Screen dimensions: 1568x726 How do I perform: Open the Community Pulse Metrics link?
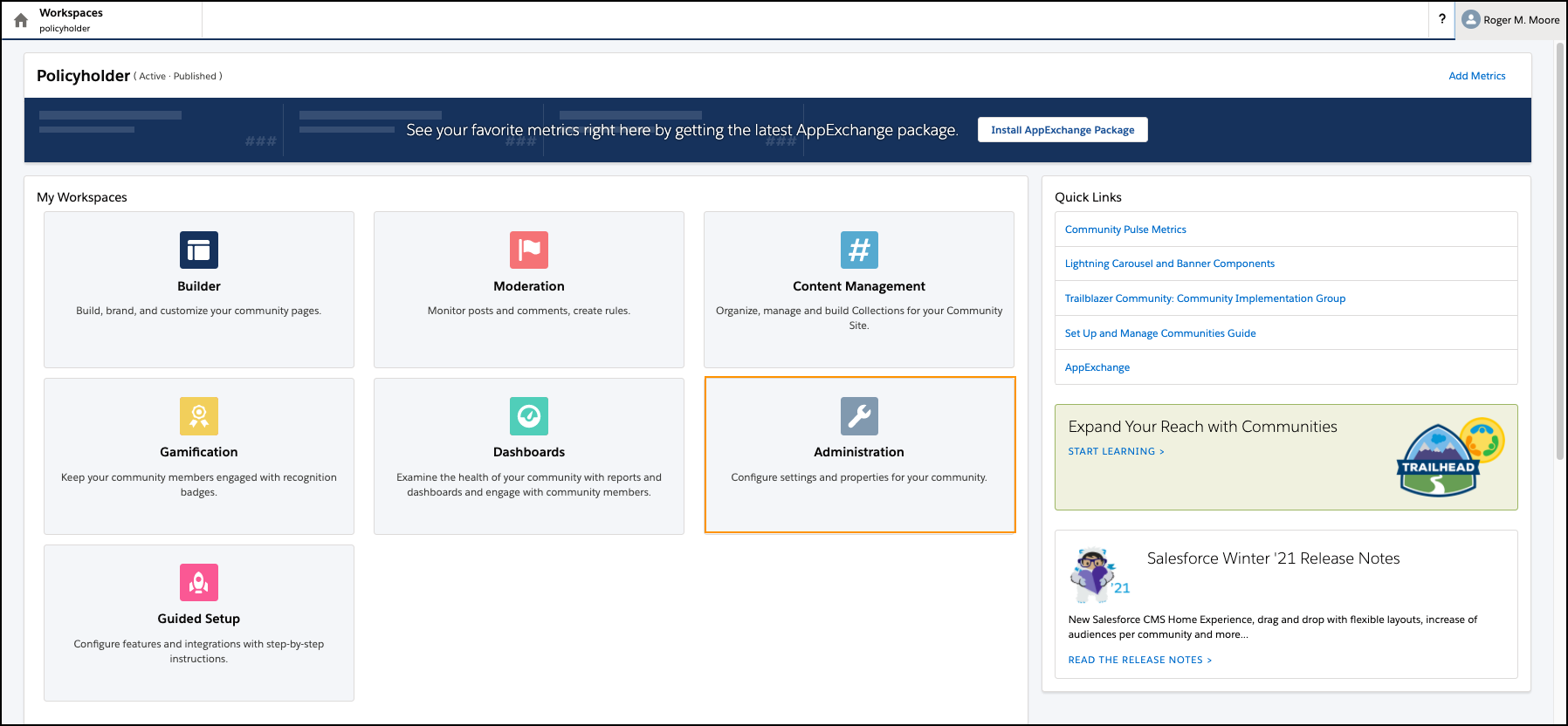pos(1125,229)
